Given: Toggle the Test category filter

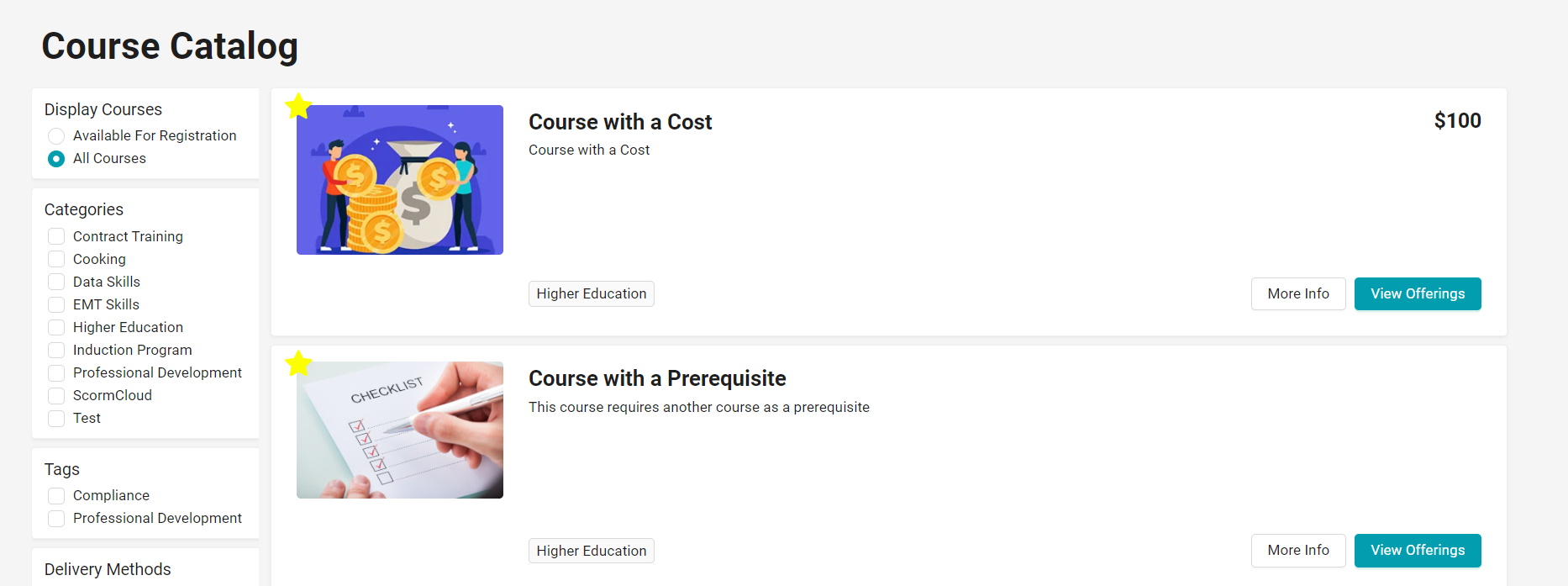Looking at the screenshot, I should tap(55, 418).
